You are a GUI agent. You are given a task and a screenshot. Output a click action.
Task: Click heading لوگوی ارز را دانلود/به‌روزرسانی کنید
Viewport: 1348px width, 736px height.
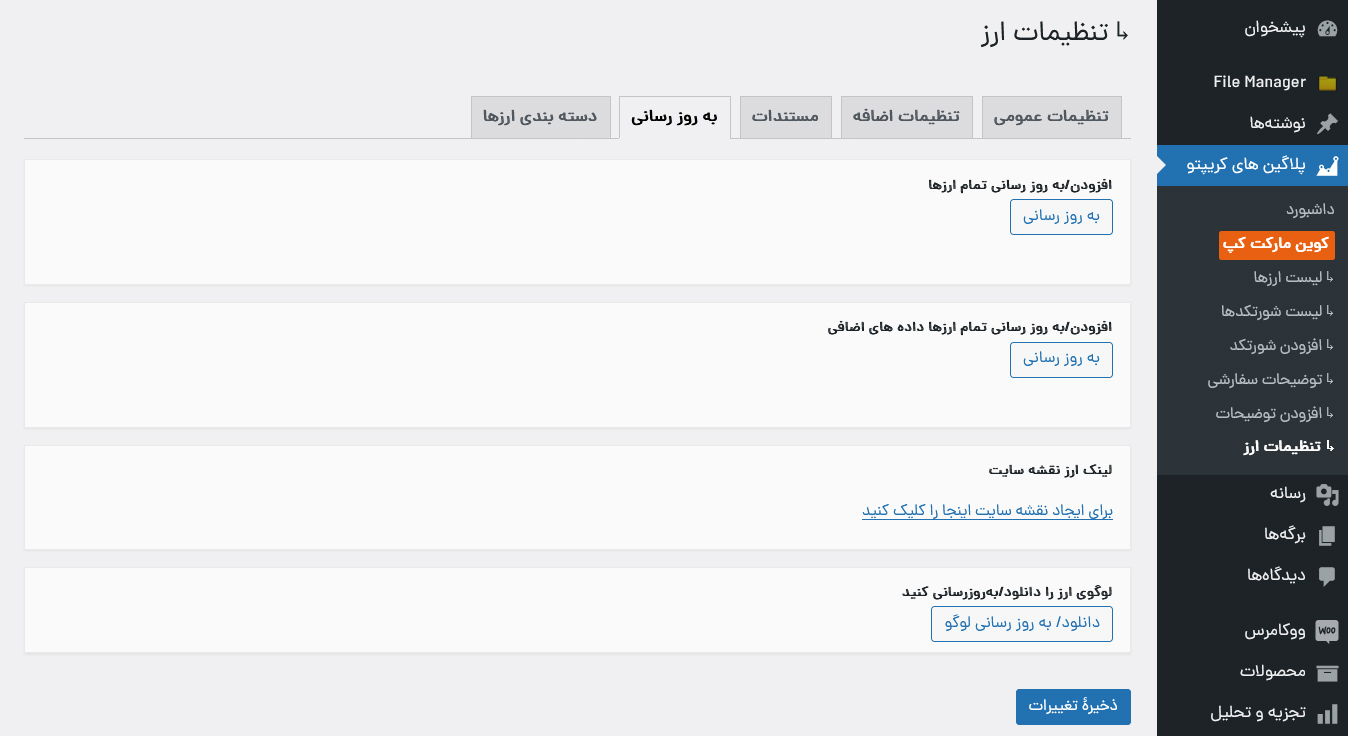click(1007, 592)
